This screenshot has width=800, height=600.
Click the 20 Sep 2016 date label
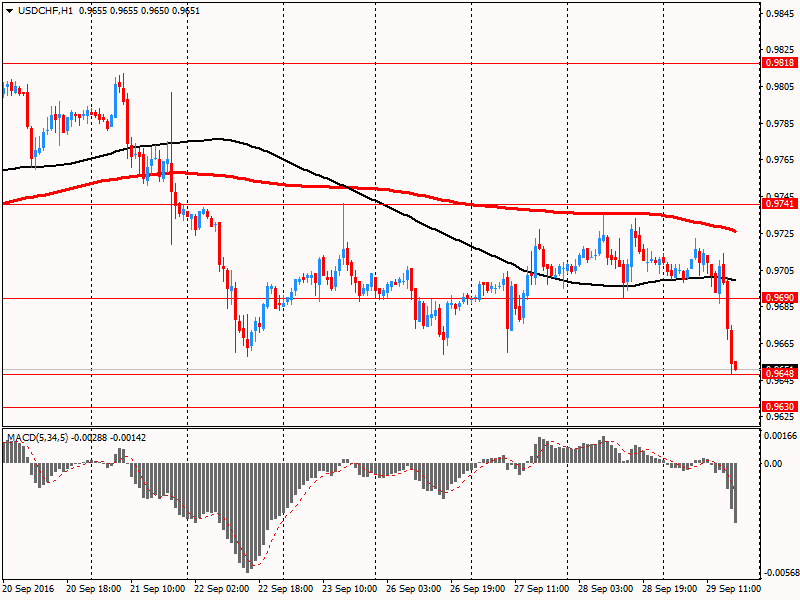[x=29, y=591]
